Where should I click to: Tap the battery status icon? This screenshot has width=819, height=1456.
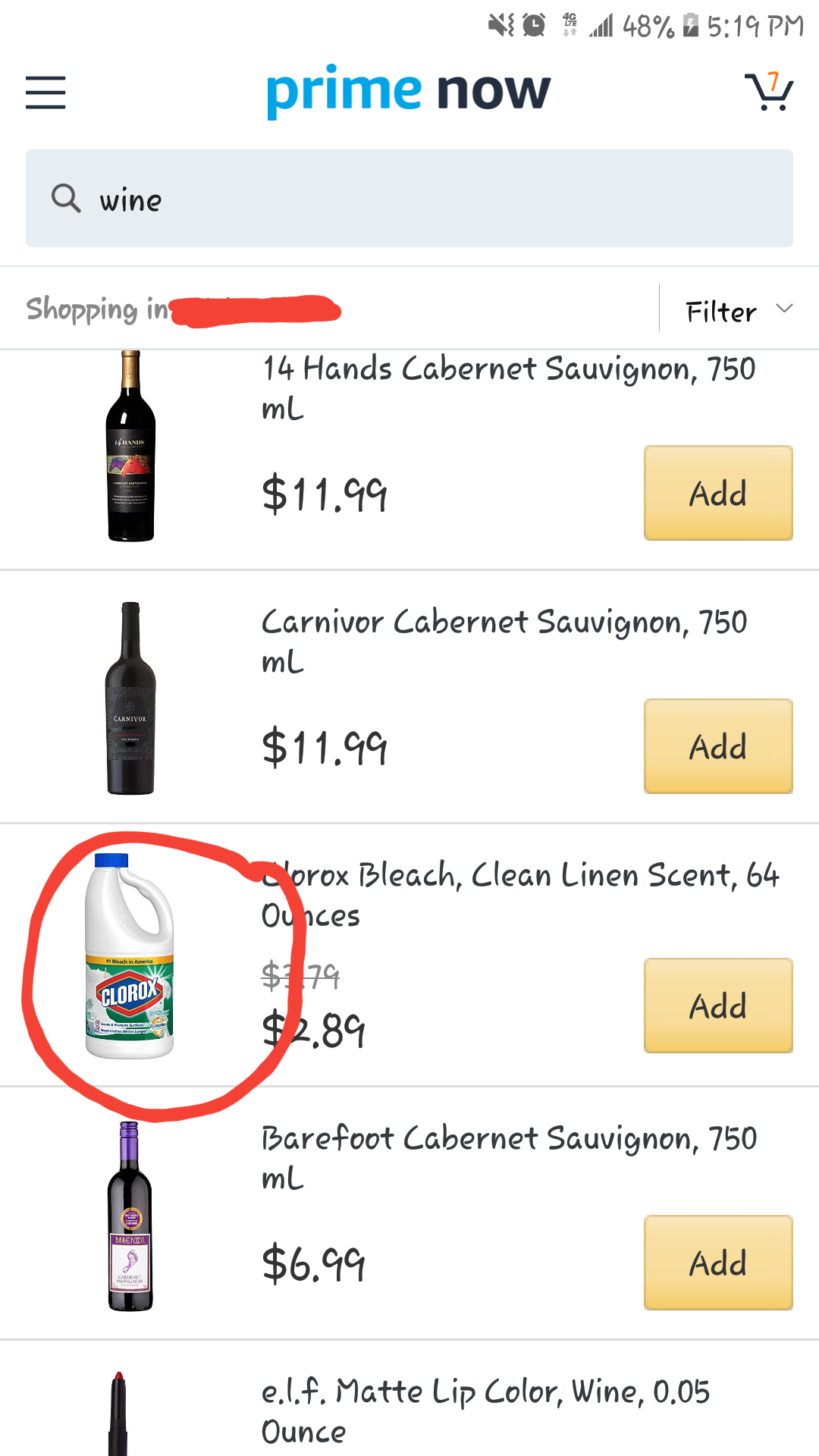point(690,26)
